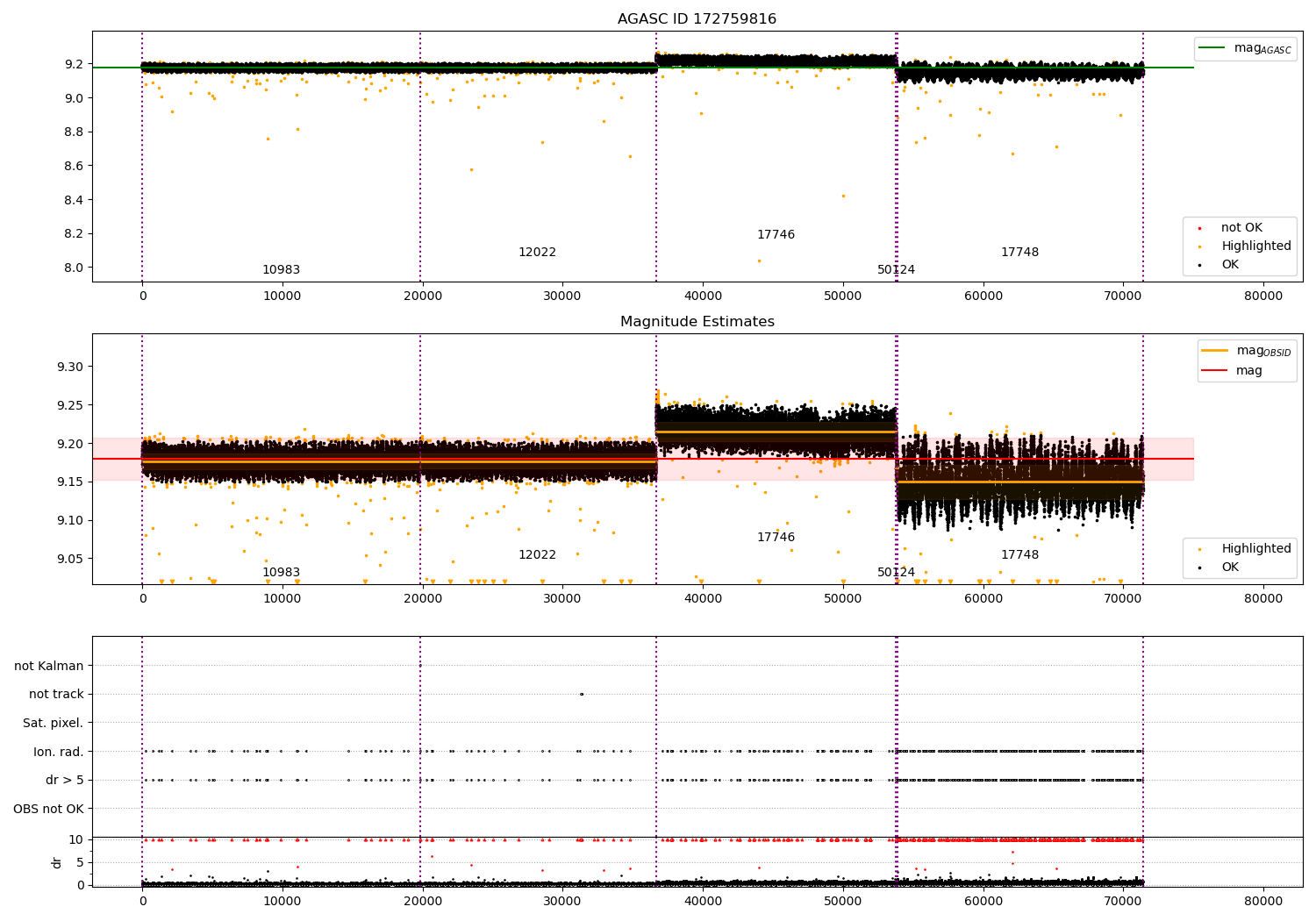Click obsid label 17748 in Magnitude Estimates plot

point(1019,555)
